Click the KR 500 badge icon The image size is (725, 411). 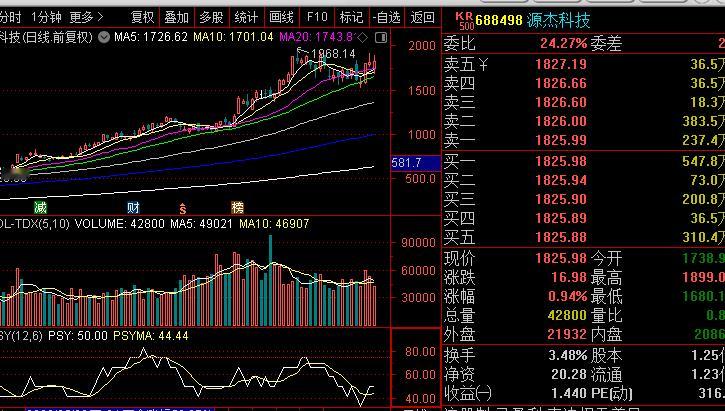464,21
